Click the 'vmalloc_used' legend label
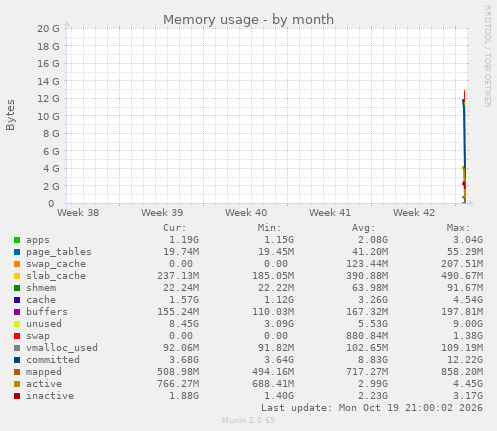 [x=62, y=348]
